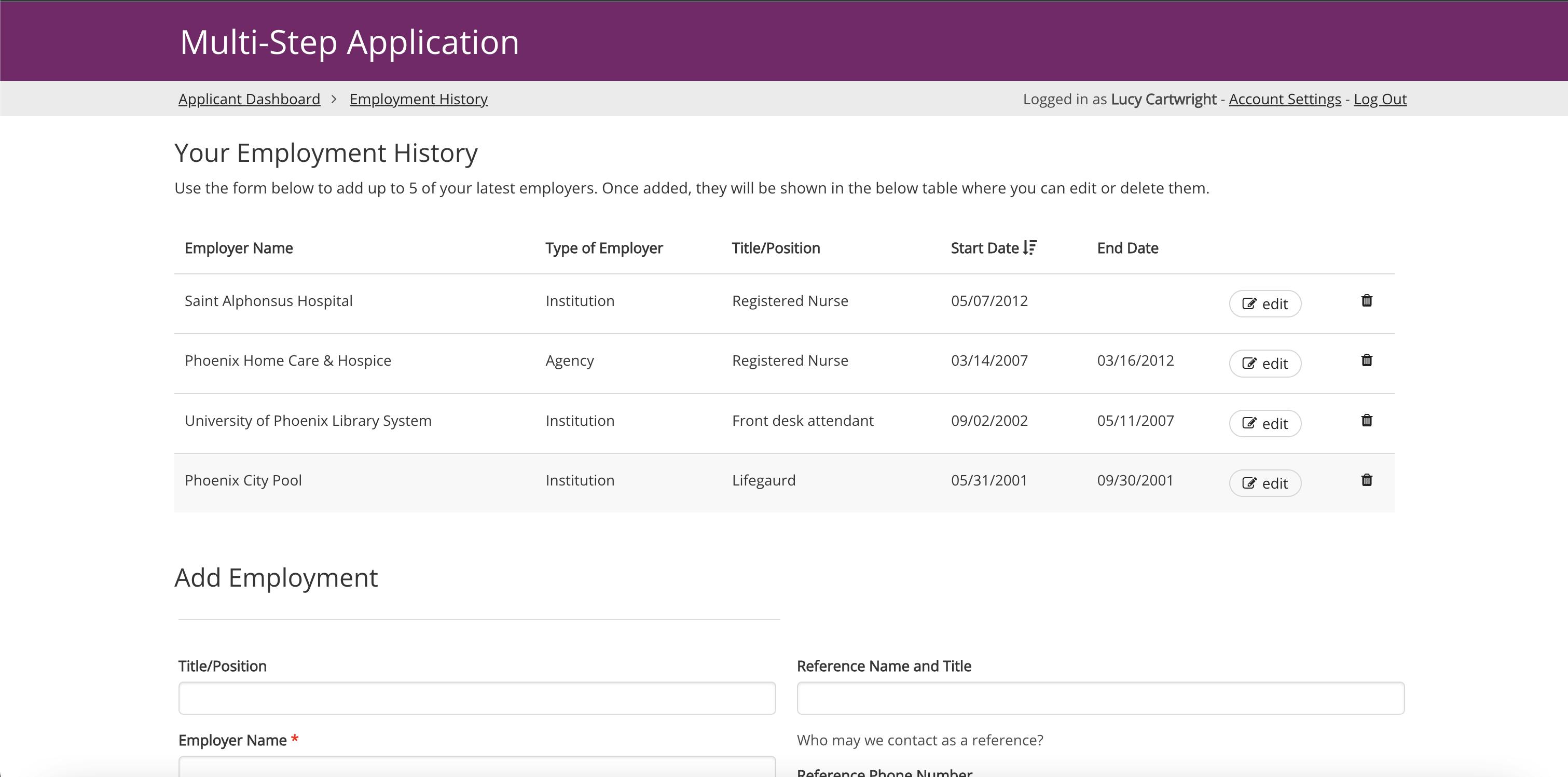This screenshot has width=1568, height=777.
Task: Delete the Saint Alphonsus Hospital entry
Action: click(x=1367, y=300)
